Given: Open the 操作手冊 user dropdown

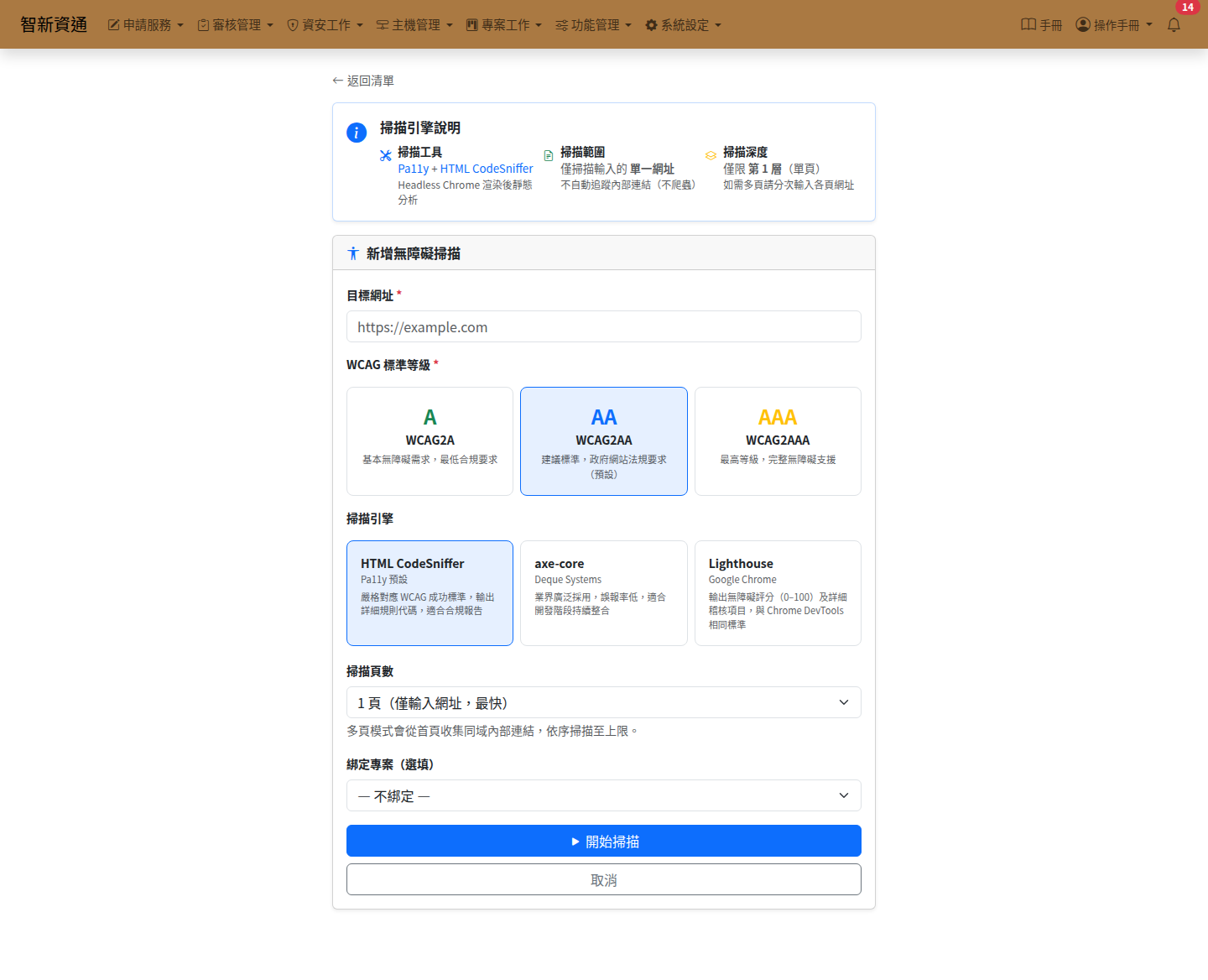Looking at the screenshot, I should 1114,25.
